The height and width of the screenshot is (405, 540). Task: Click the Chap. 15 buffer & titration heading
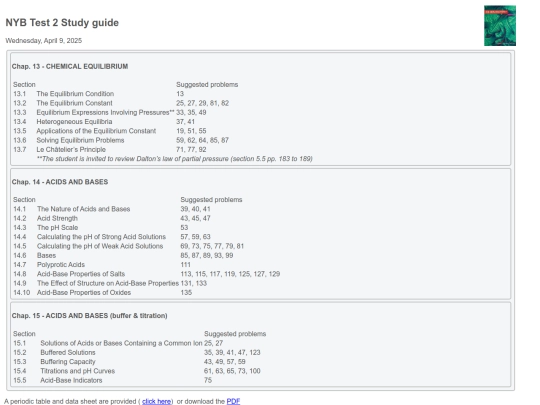(x=90, y=316)
